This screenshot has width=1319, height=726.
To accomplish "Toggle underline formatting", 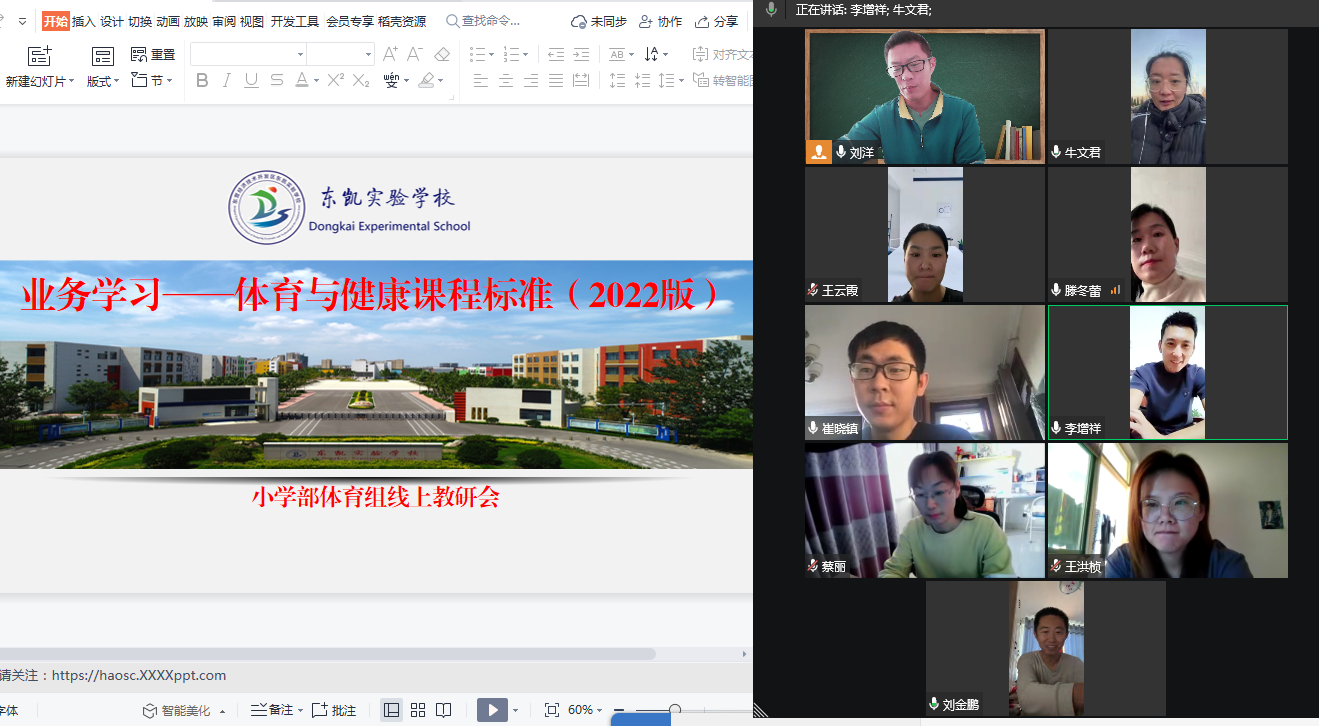I will tap(251, 80).
